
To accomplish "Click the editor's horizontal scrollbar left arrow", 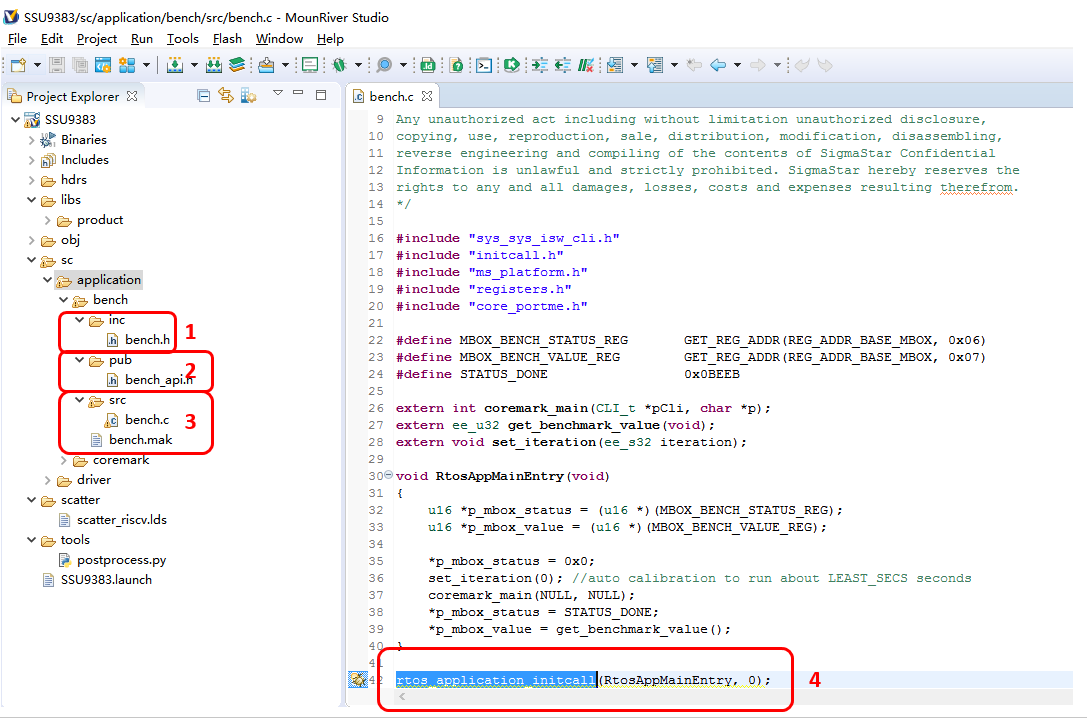I will point(403,697).
